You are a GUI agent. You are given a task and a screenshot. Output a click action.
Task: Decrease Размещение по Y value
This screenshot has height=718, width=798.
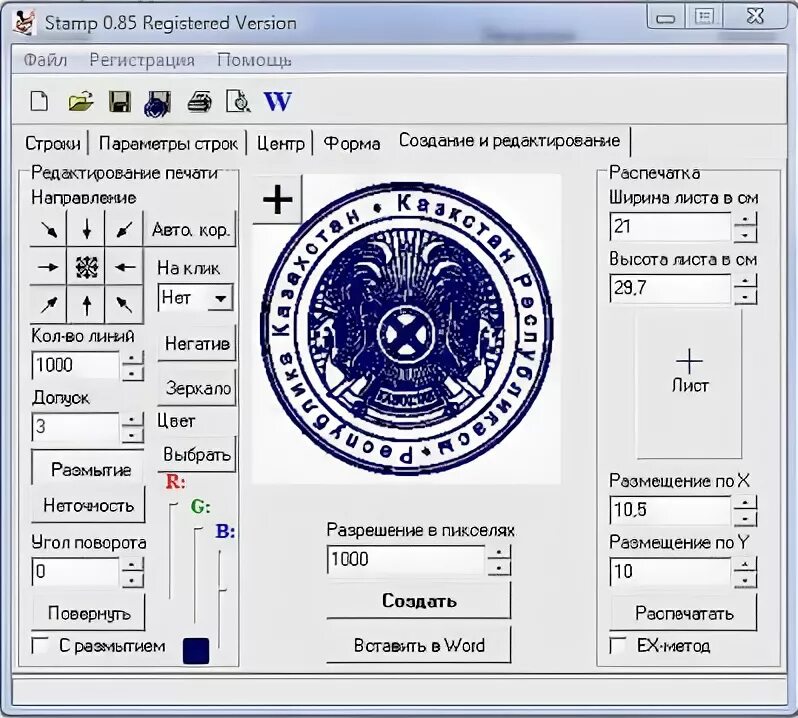tap(745, 580)
